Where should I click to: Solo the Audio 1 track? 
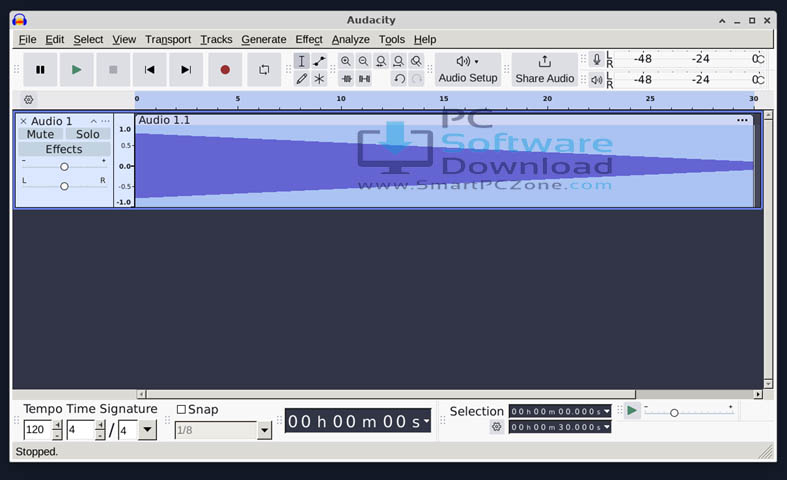click(87, 134)
